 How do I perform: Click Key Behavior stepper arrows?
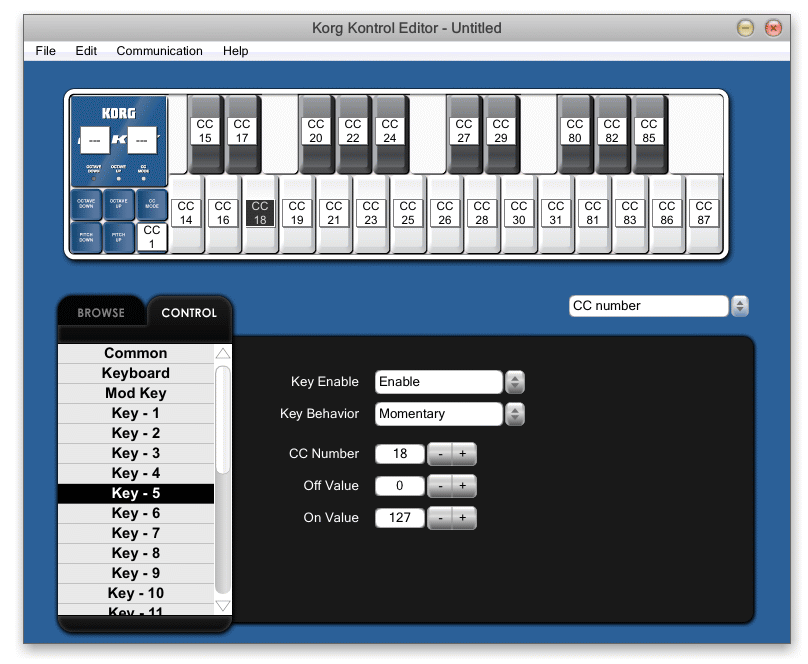(515, 414)
